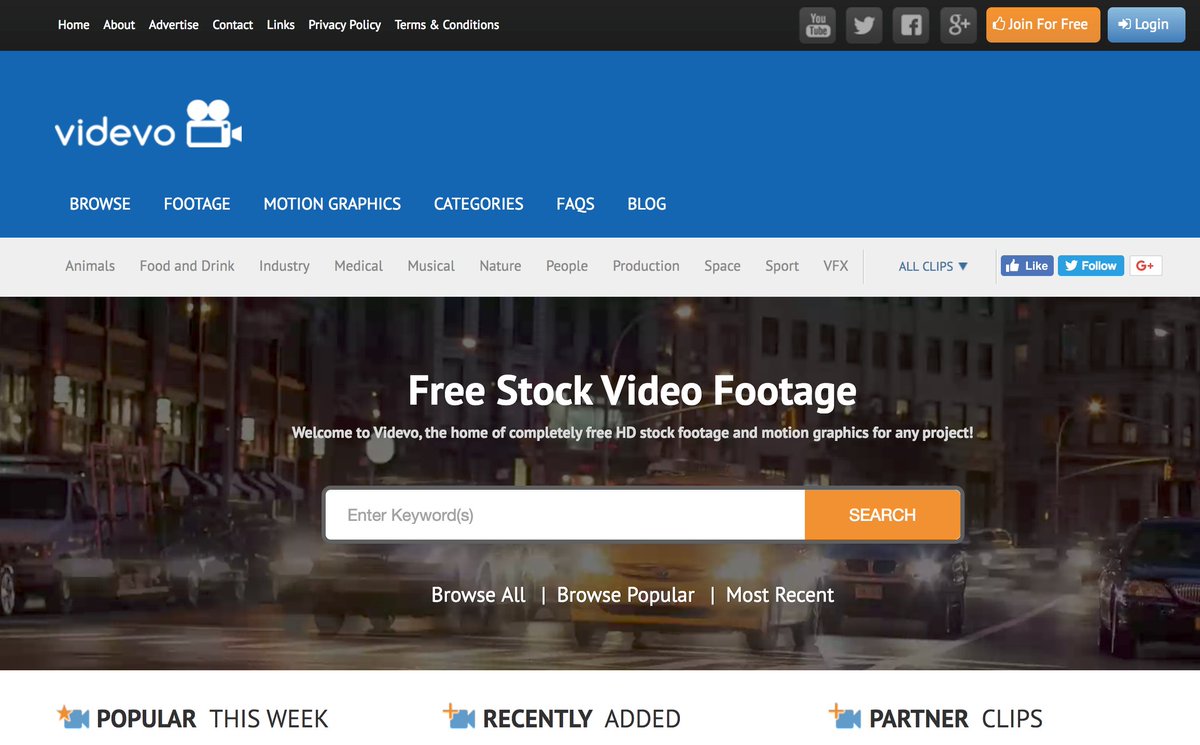Screen dimensions: 1200x745
Task: Open the CATEGORIES menu
Action: pyautogui.click(x=478, y=204)
